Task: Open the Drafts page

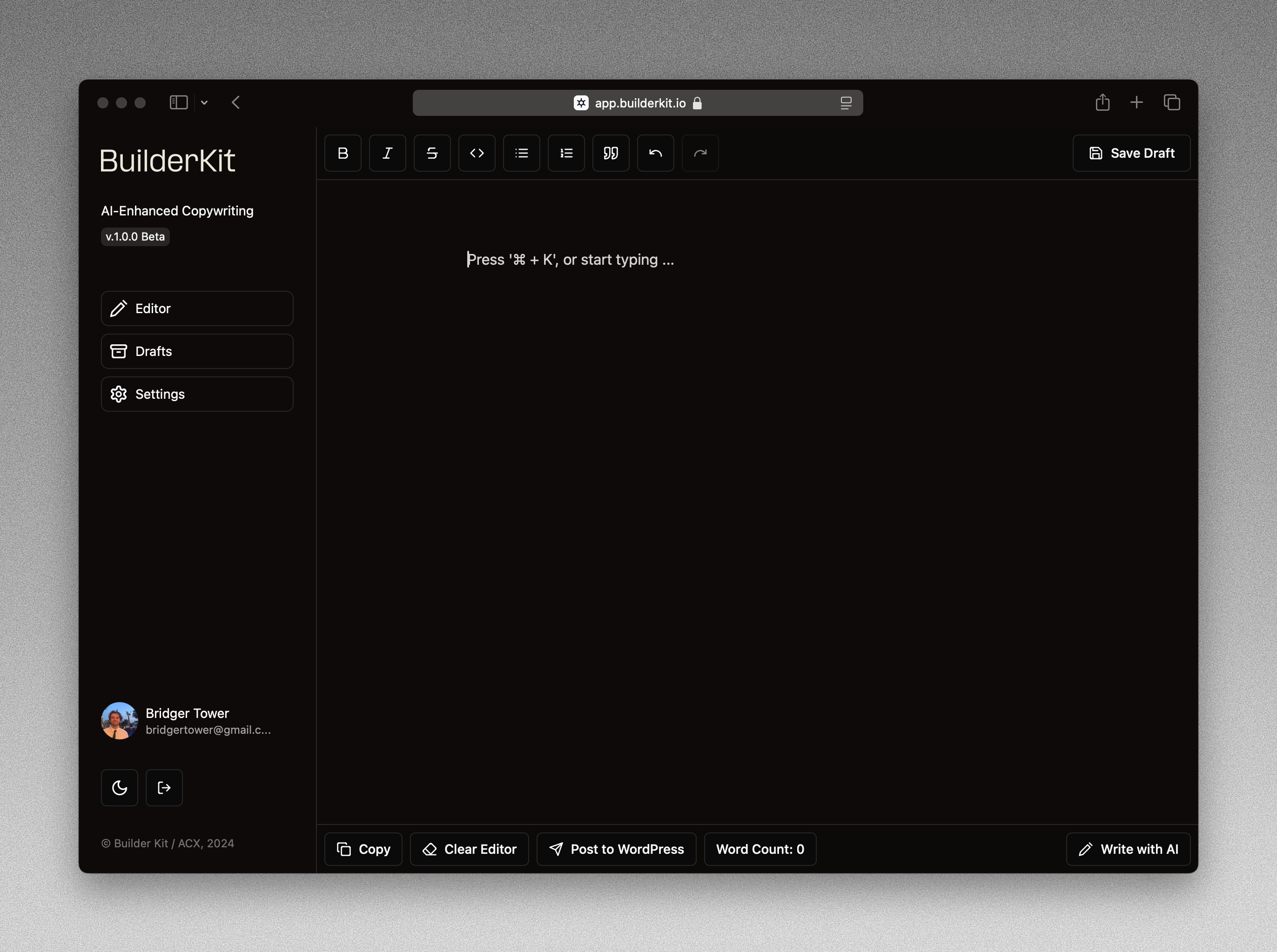Action: [197, 351]
